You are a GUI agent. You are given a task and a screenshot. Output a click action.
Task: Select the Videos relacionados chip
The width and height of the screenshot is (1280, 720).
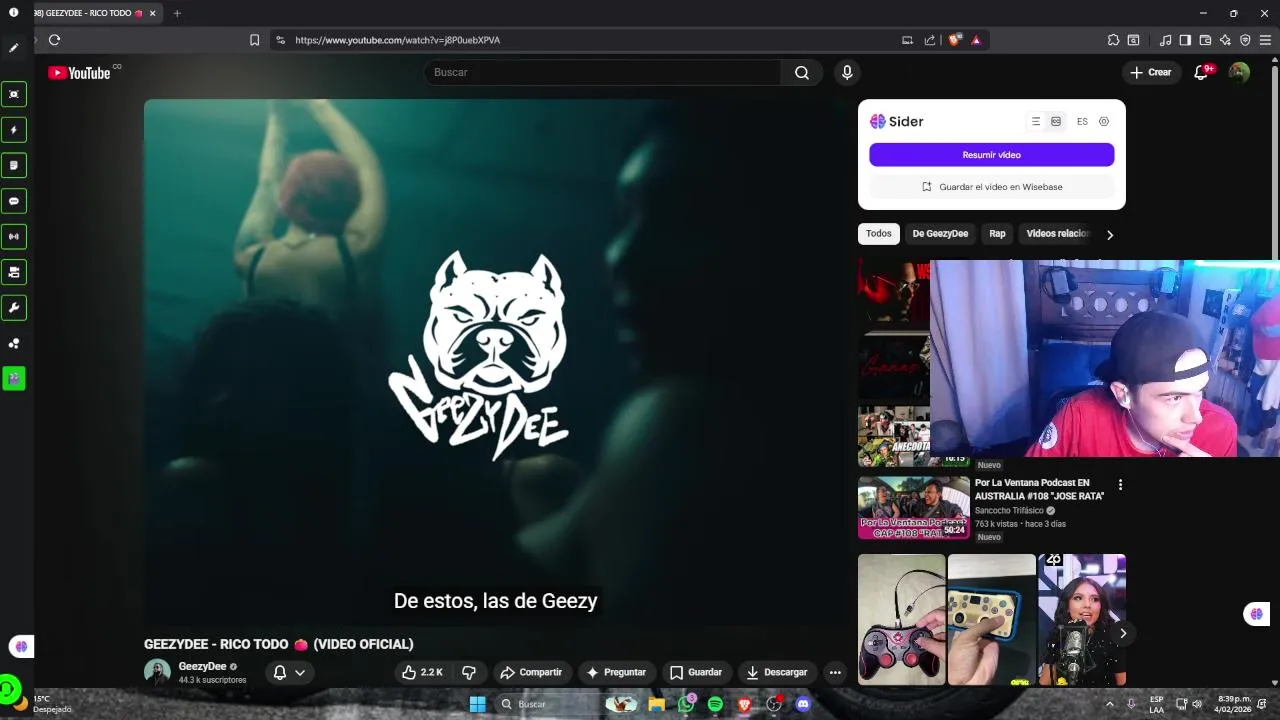click(1057, 234)
